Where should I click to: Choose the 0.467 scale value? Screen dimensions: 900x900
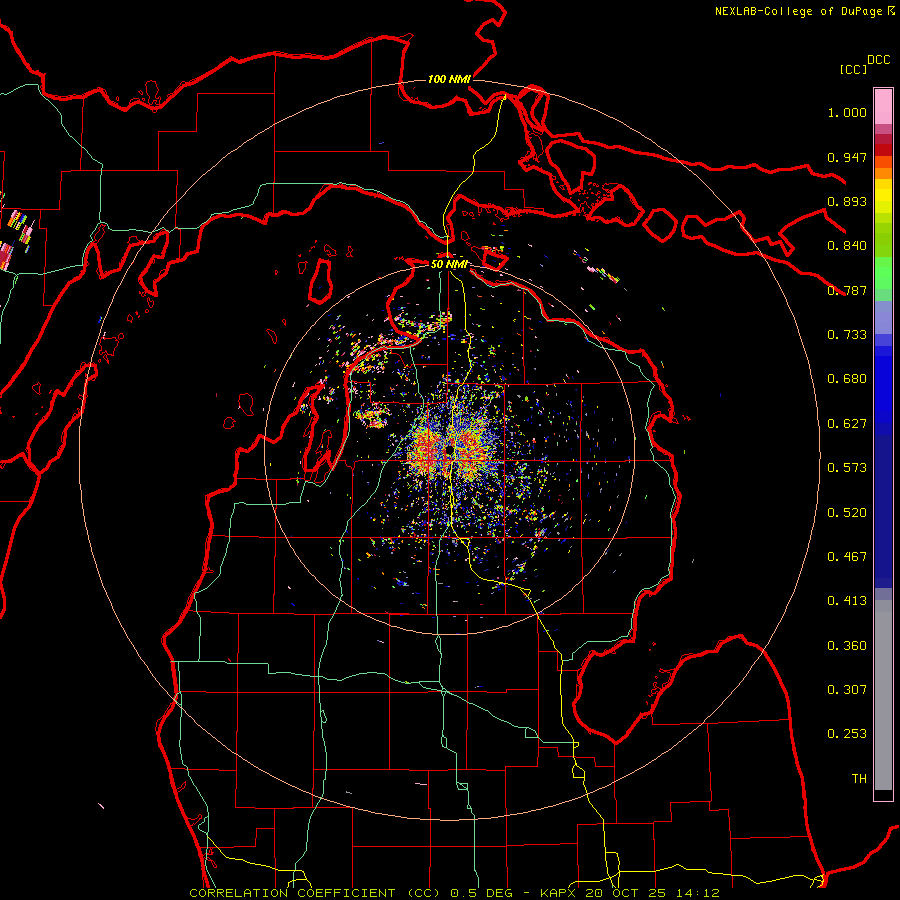click(x=847, y=557)
